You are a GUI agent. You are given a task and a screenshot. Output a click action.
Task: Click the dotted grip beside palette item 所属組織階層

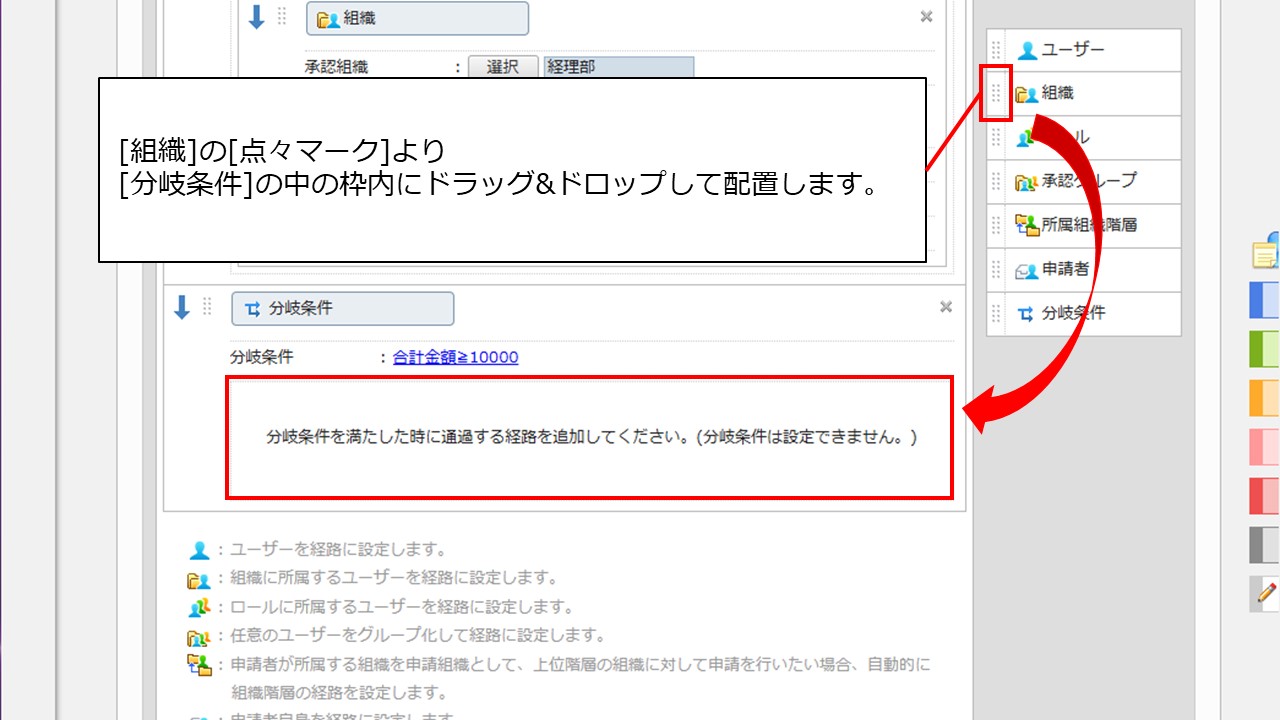pos(996,226)
